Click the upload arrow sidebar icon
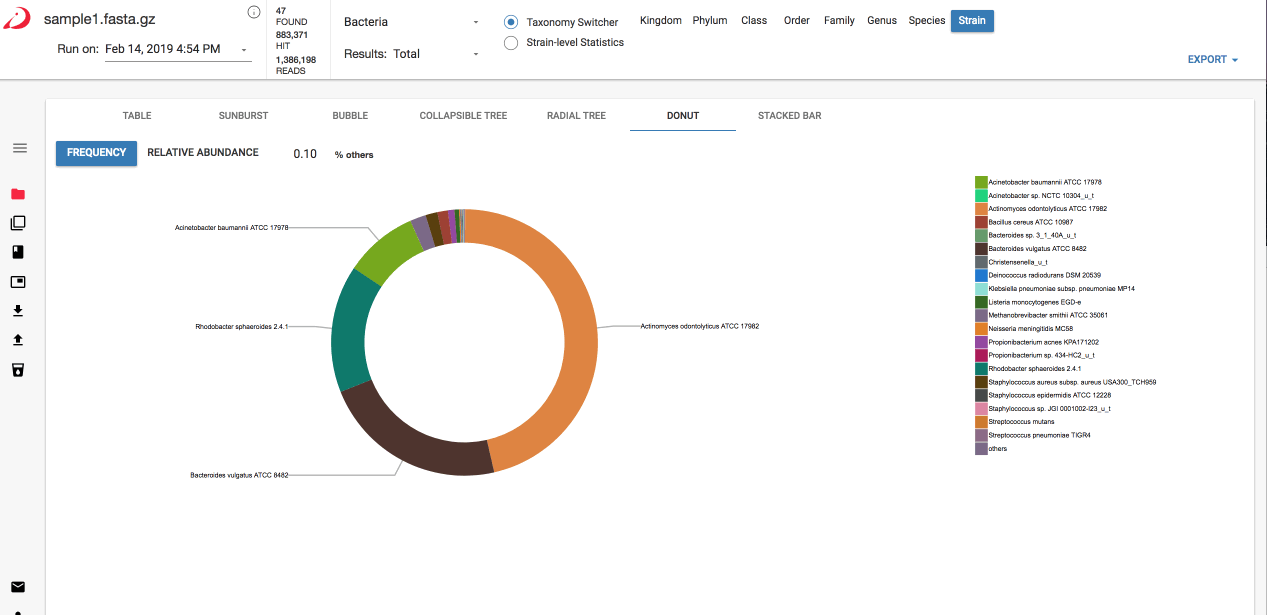 (x=18, y=340)
